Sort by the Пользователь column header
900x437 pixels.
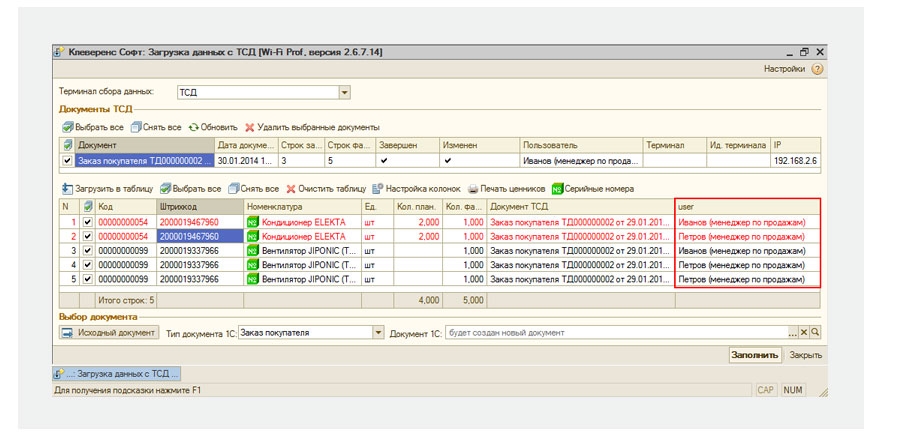[x=581, y=145]
